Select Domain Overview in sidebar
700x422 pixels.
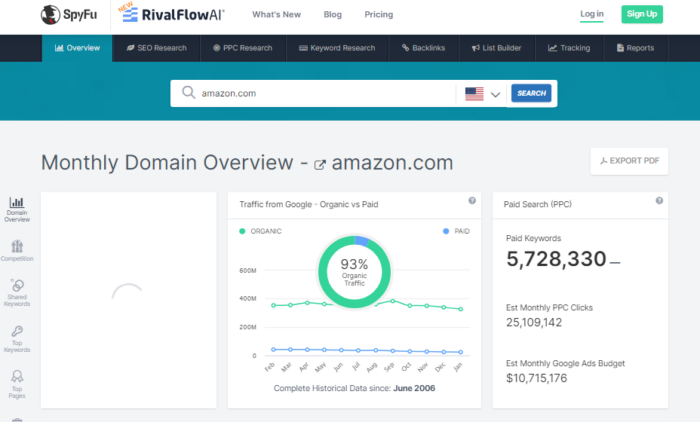[x=17, y=209]
